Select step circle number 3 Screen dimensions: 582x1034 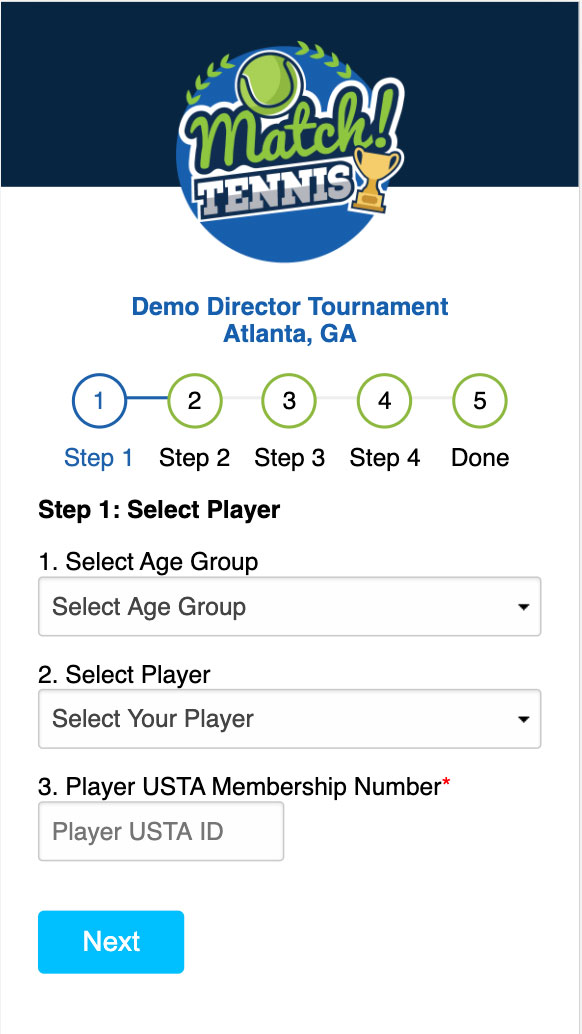(x=289, y=400)
